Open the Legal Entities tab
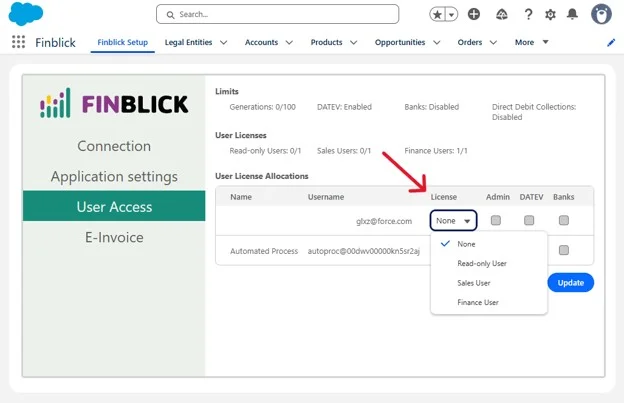 [188, 42]
